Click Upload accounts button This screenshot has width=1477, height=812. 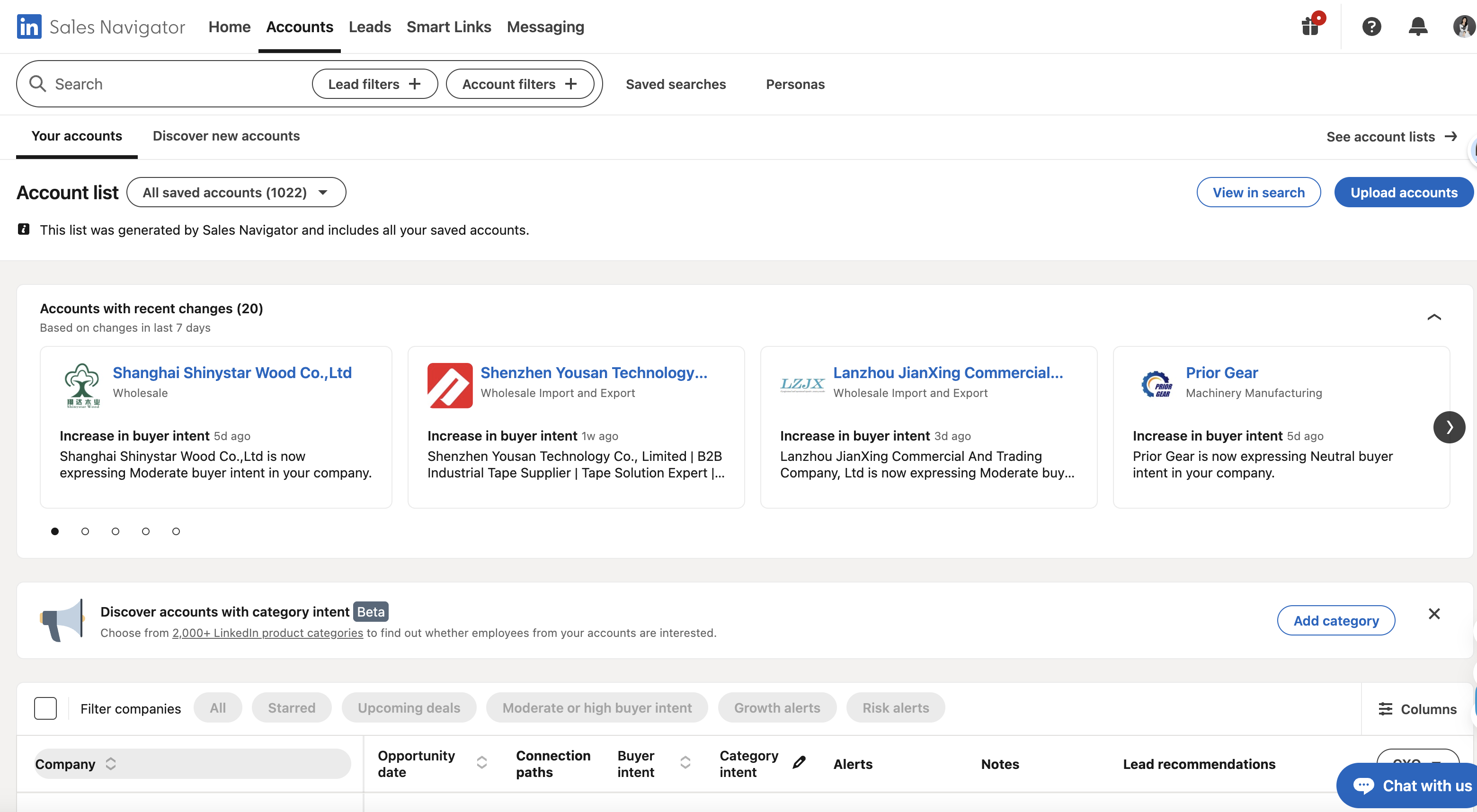[1404, 193]
